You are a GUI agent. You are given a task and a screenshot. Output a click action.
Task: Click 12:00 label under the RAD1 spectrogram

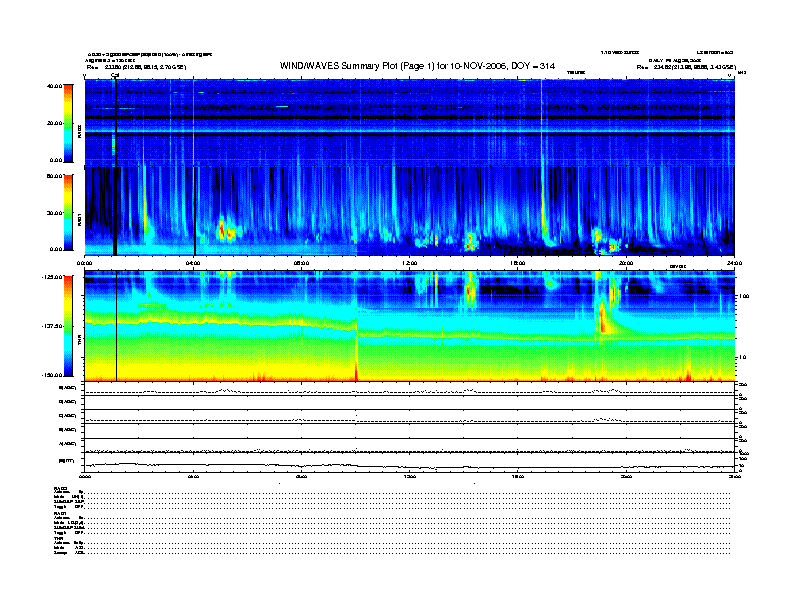click(x=410, y=263)
